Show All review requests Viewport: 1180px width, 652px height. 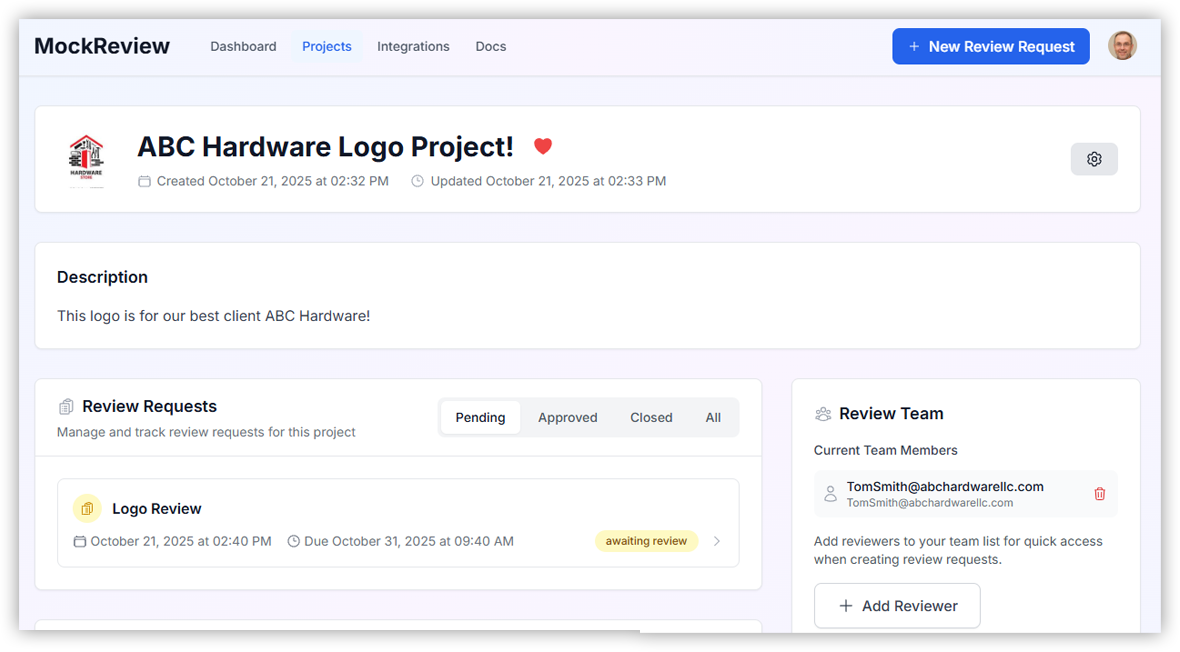[713, 418]
